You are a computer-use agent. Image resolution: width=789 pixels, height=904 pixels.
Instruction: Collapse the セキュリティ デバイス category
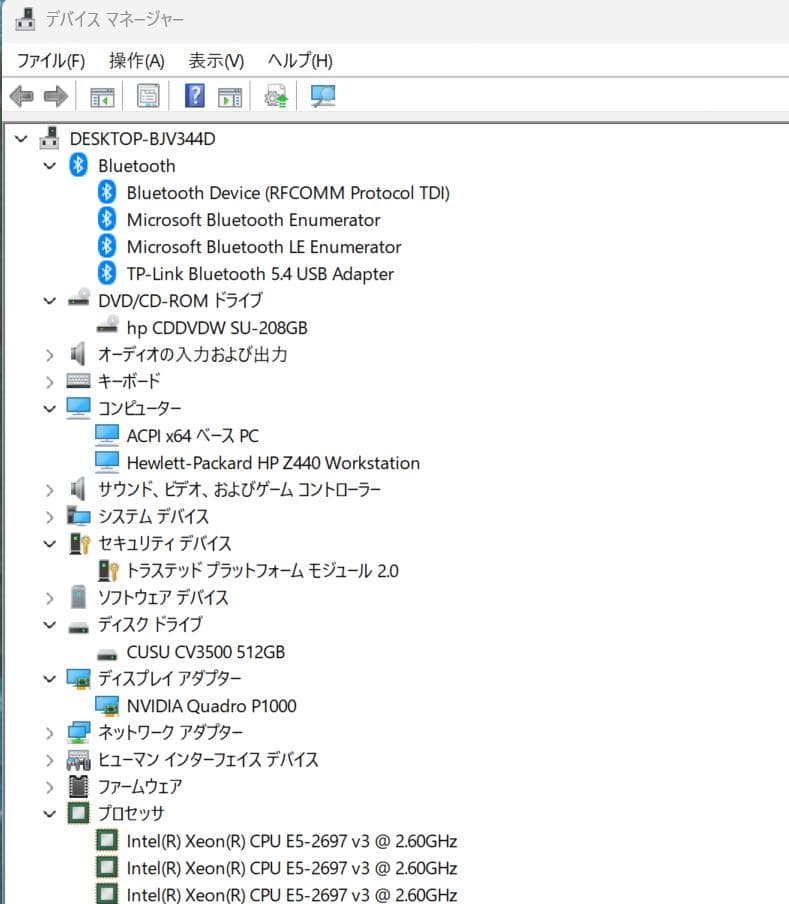point(50,544)
